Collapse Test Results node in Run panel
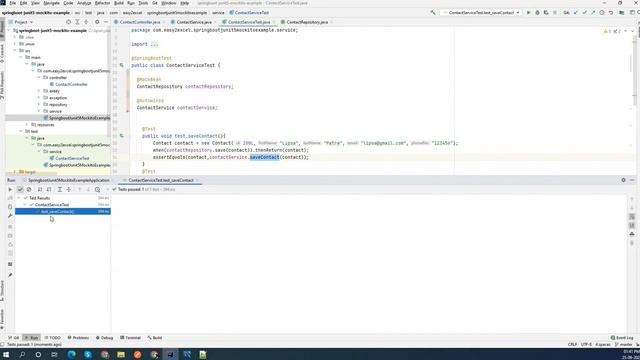This screenshot has height=360, width=640. [19, 198]
